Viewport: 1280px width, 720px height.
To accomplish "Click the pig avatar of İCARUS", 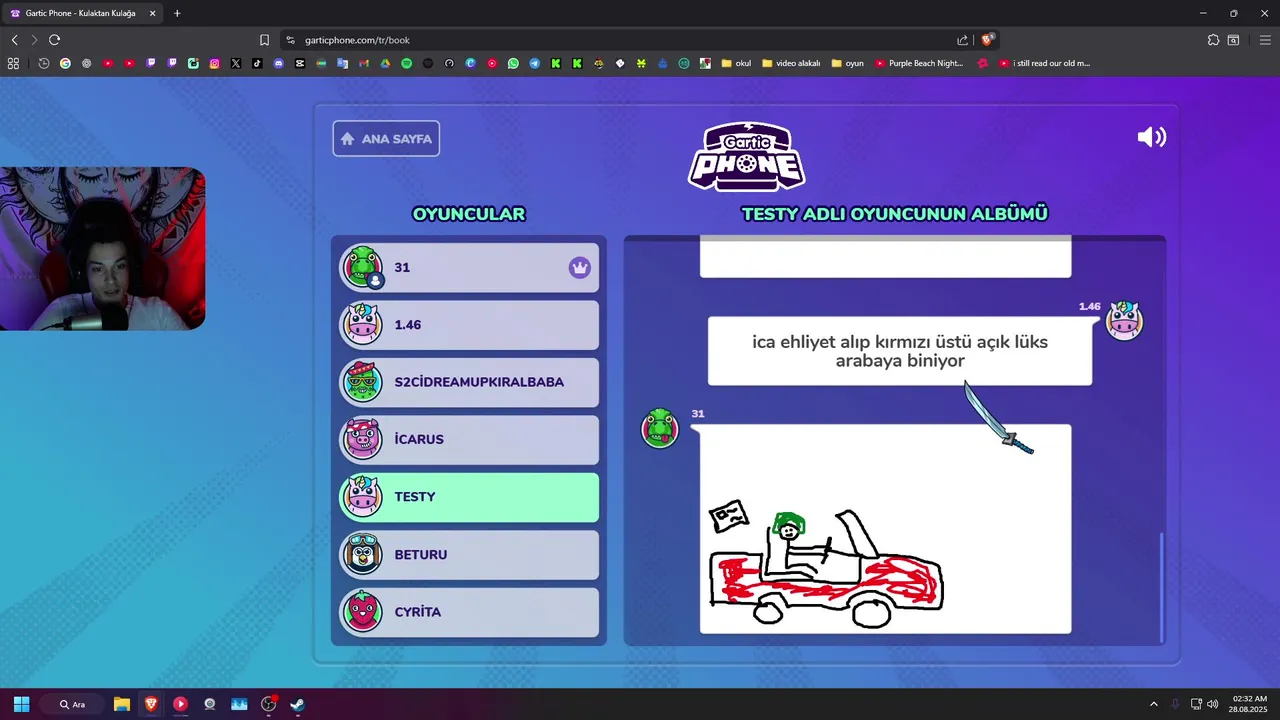I will coord(362,439).
